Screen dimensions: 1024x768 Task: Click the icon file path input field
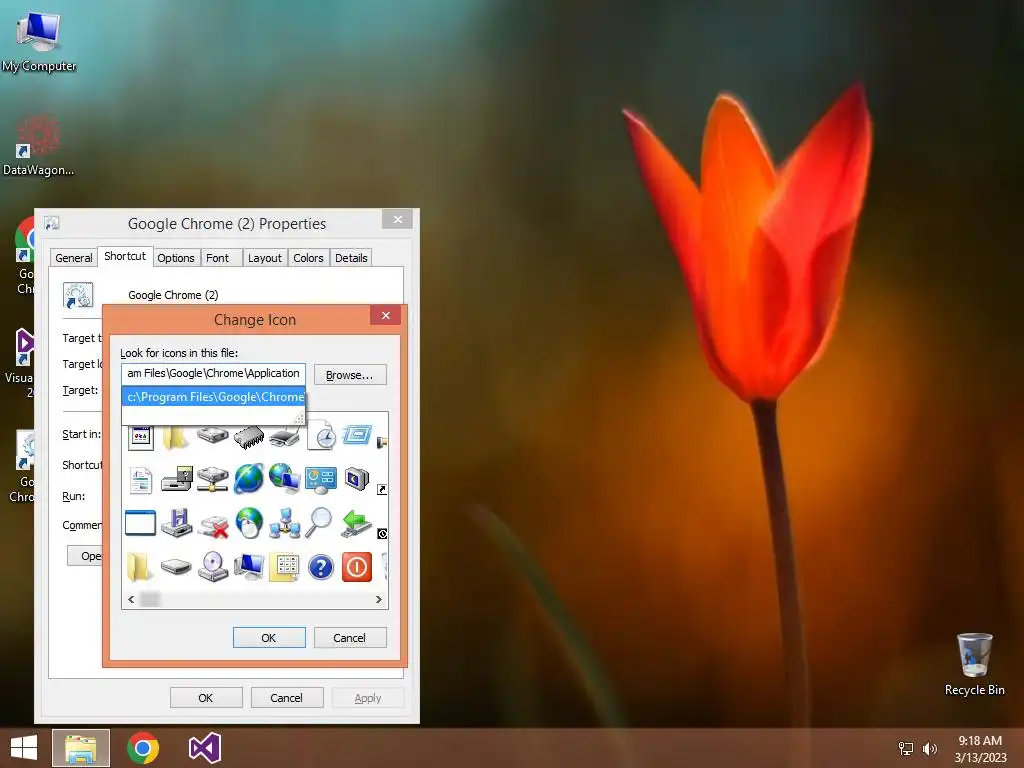214,374
